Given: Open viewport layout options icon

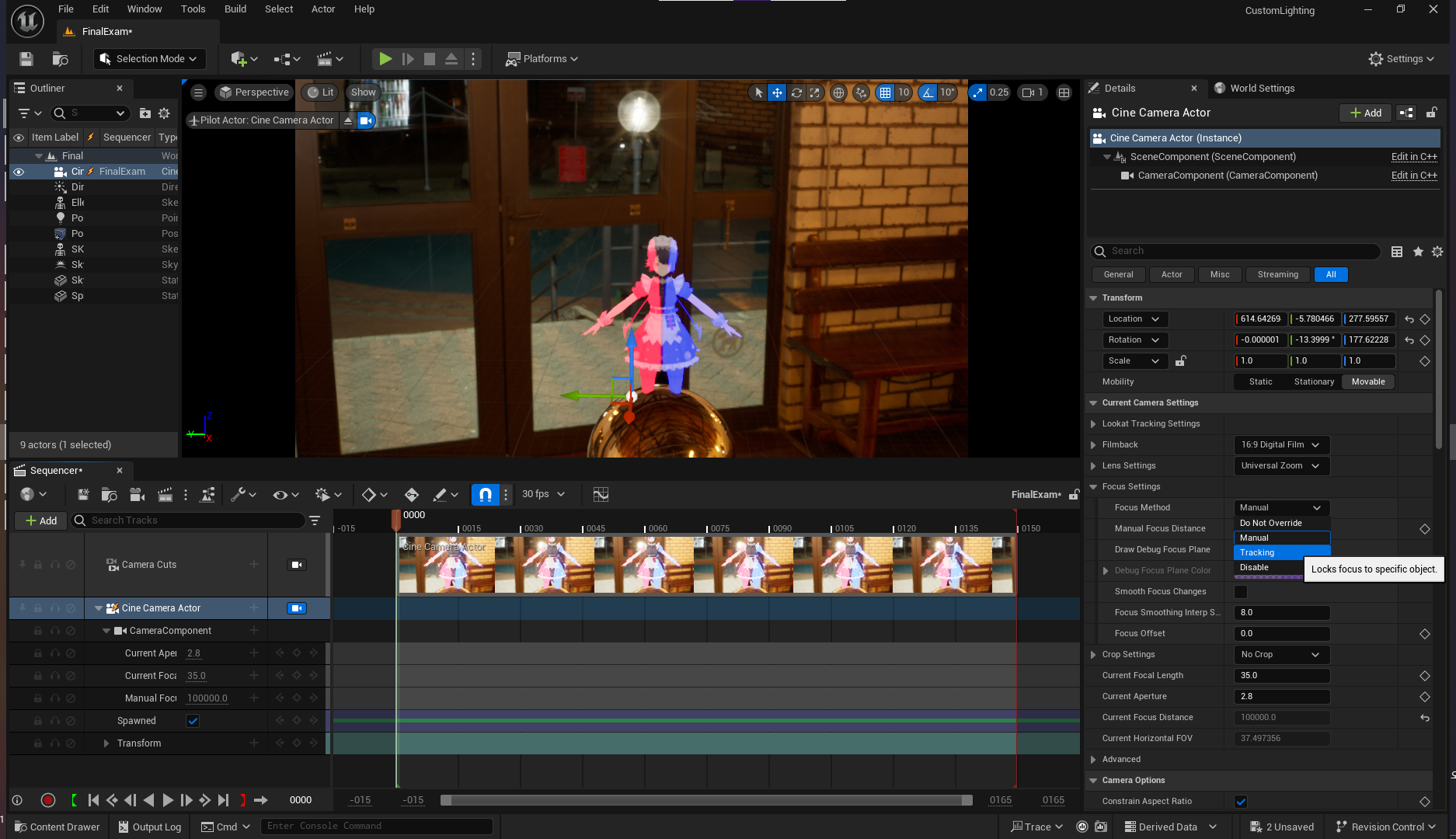Looking at the screenshot, I should click(x=1064, y=92).
